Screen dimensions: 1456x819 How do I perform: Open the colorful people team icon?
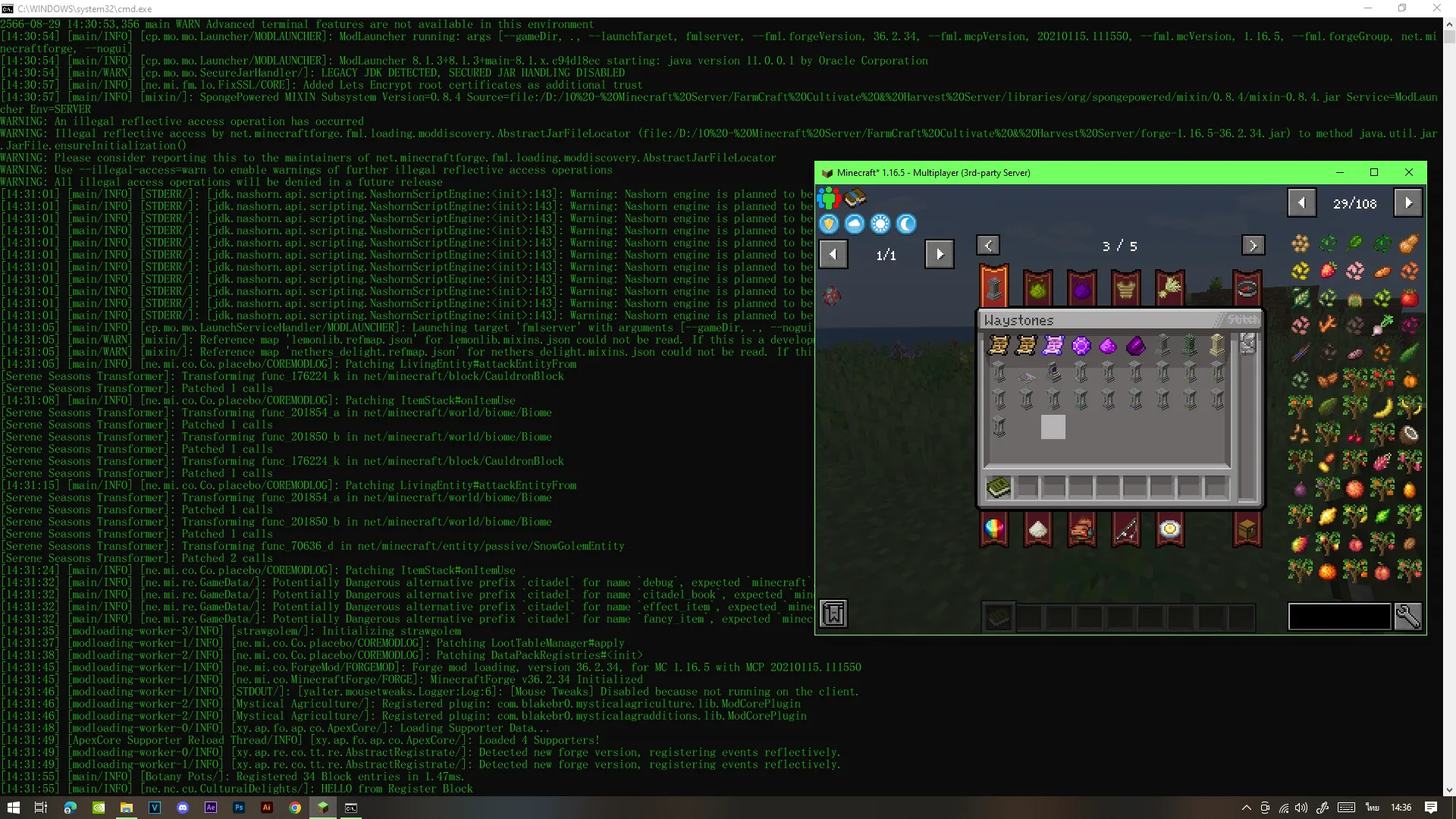click(829, 199)
